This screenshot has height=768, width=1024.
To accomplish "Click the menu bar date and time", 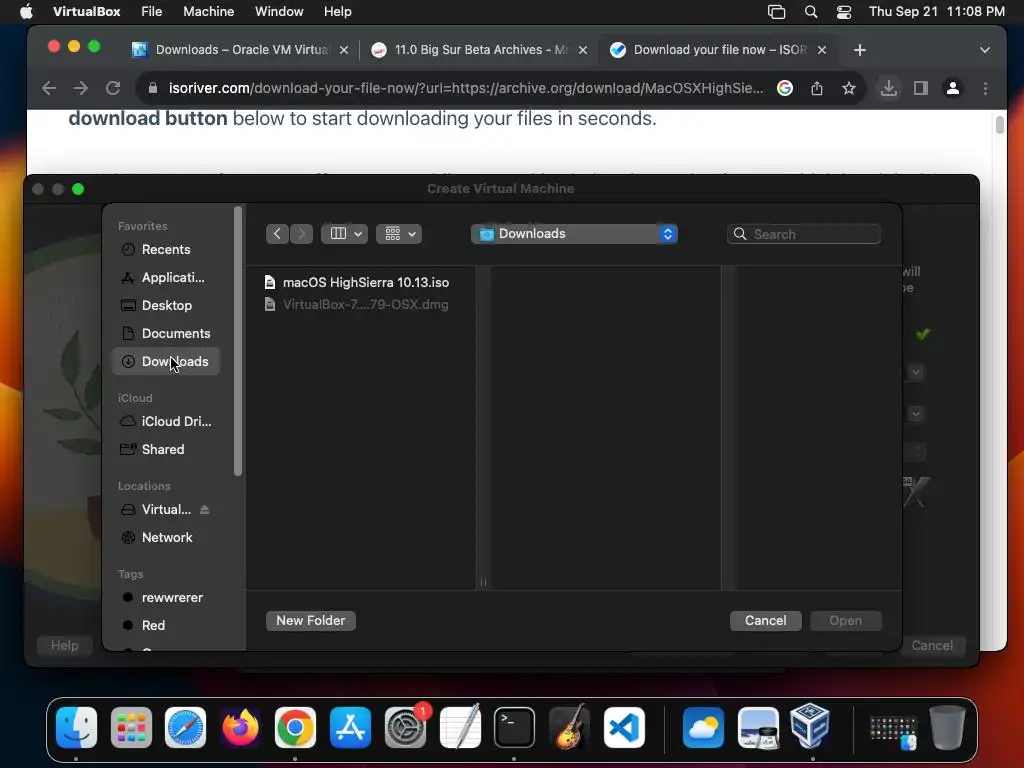I will (x=936, y=12).
